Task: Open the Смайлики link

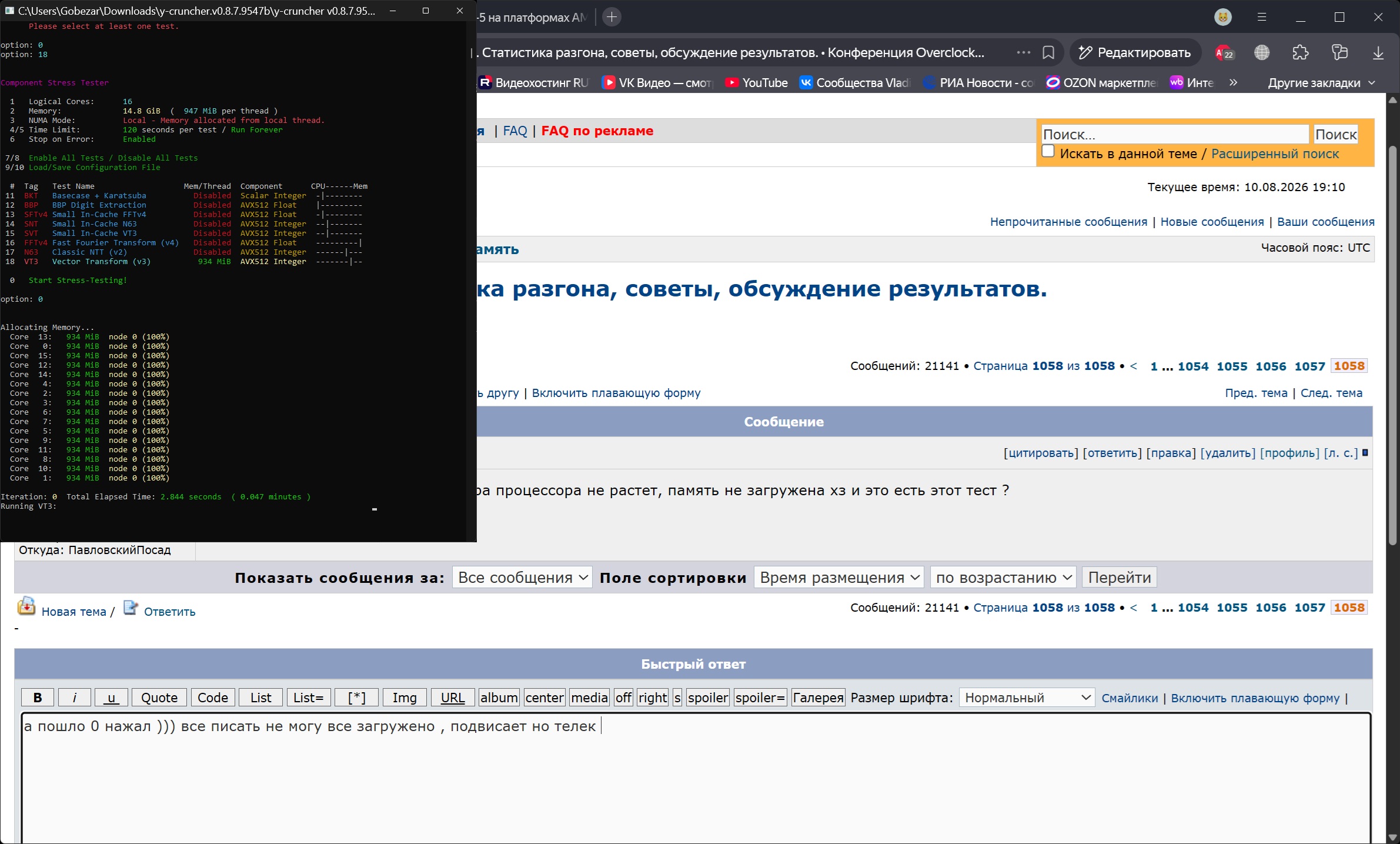Action: pos(1130,698)
